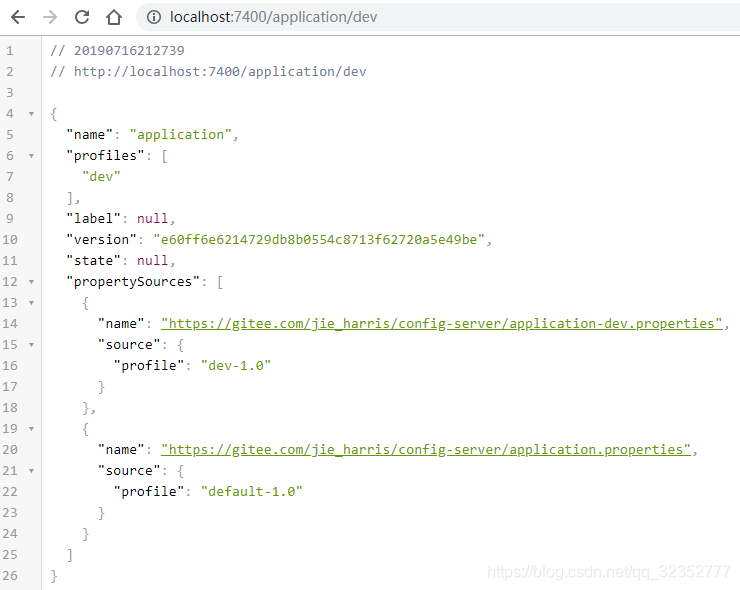Viewport: 740px width, 590px height.
Task: Collapse the second propertySource object at line 19
Action: pos(31,429)
